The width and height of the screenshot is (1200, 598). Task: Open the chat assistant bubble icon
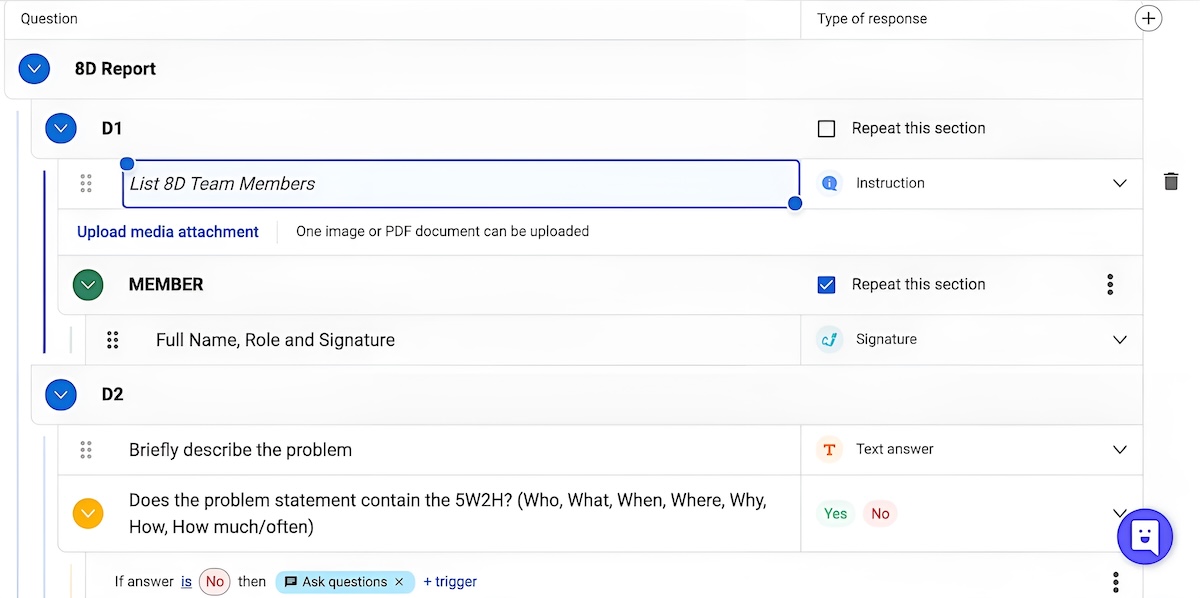[1144, 536]
